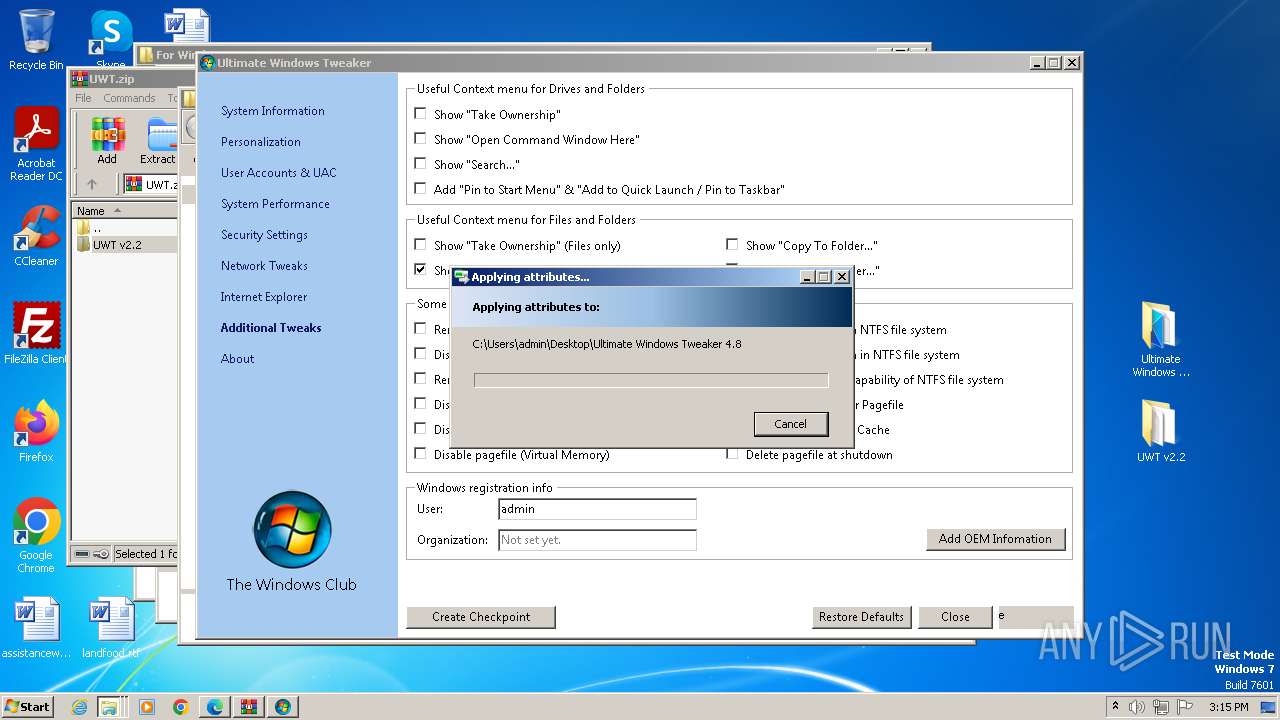Go to the Personalization section
This screenshot has width=1280, height=720.
point(260,142)
